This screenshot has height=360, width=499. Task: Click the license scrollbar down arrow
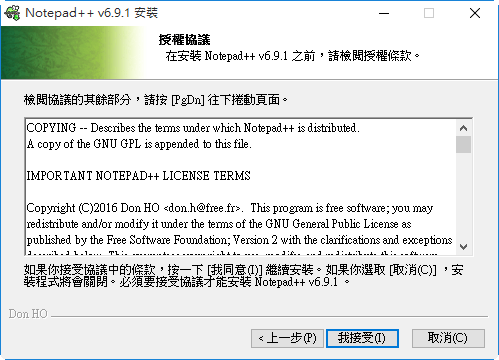pyautogui.click(x=463, y=247)
